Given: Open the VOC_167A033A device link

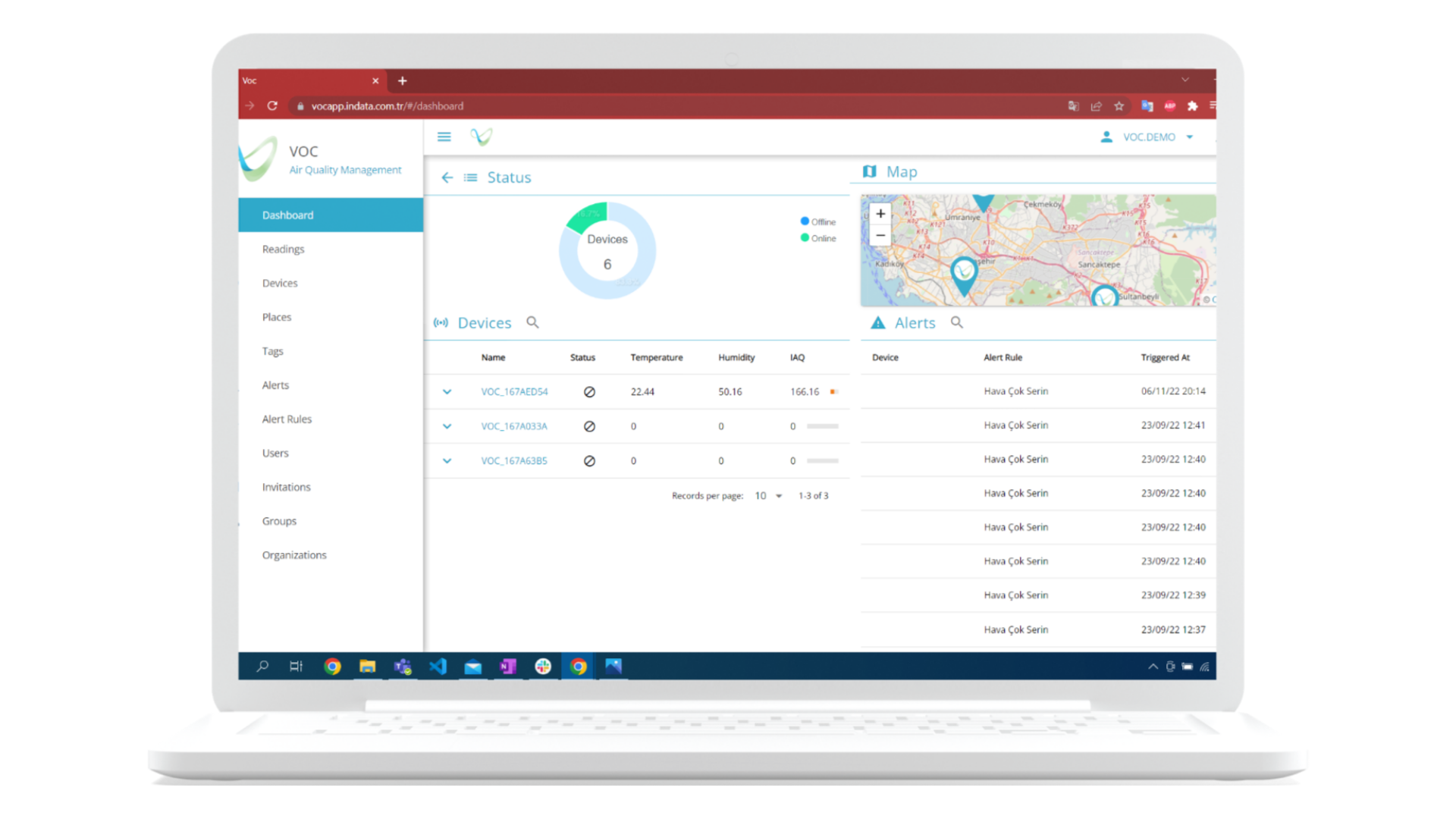Looking at the screenshot, I should (x=514, y=425).
